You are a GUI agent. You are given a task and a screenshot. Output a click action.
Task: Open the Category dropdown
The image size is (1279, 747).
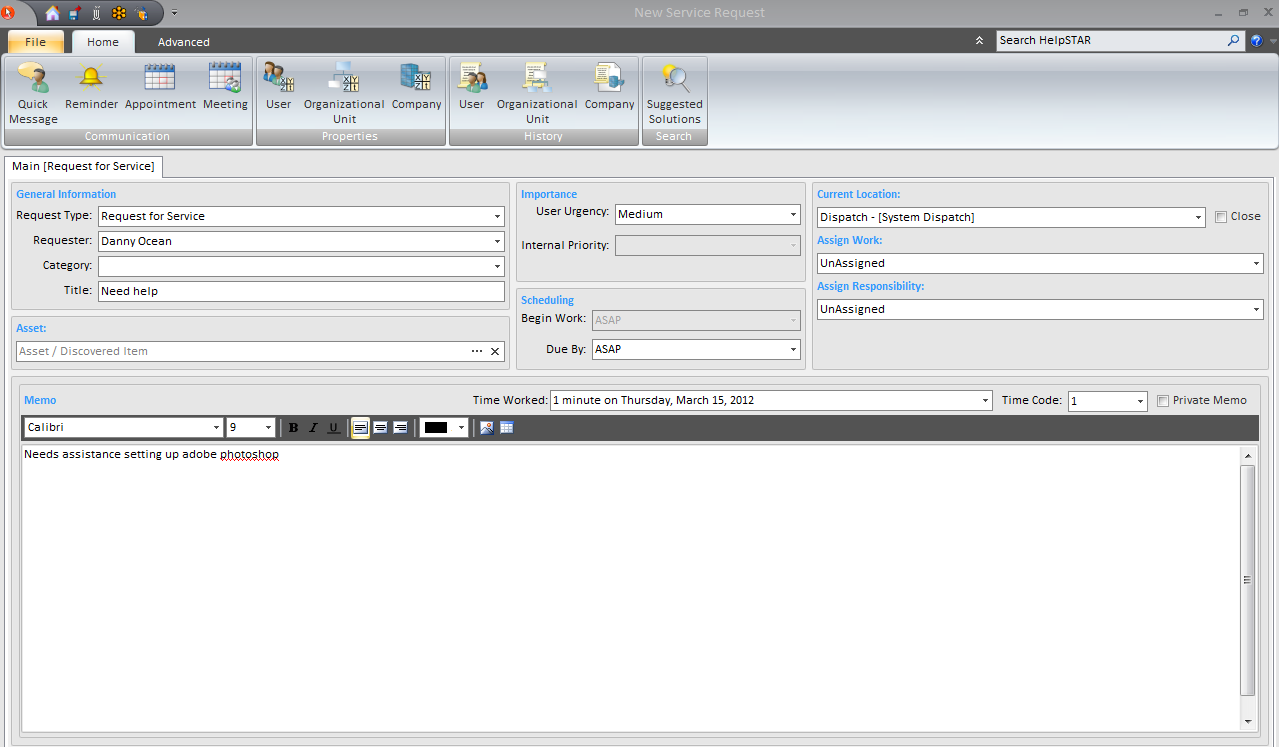[x=497, y=266]
